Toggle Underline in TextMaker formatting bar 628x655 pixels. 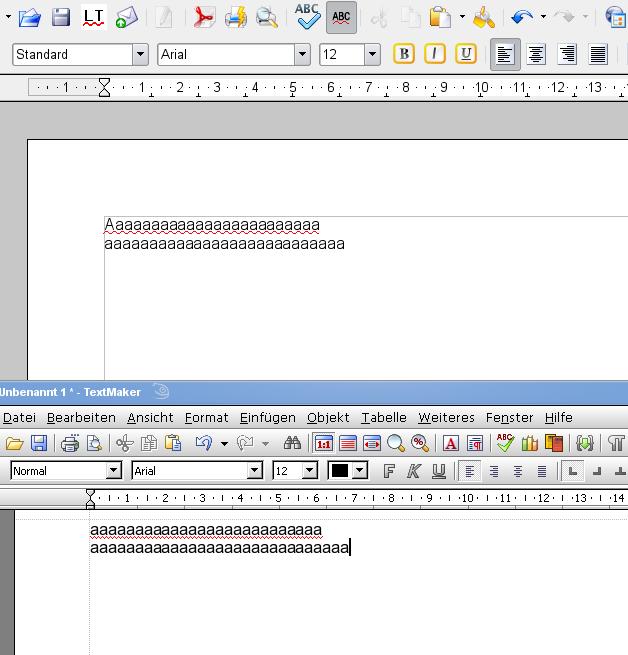click(438, 471)
